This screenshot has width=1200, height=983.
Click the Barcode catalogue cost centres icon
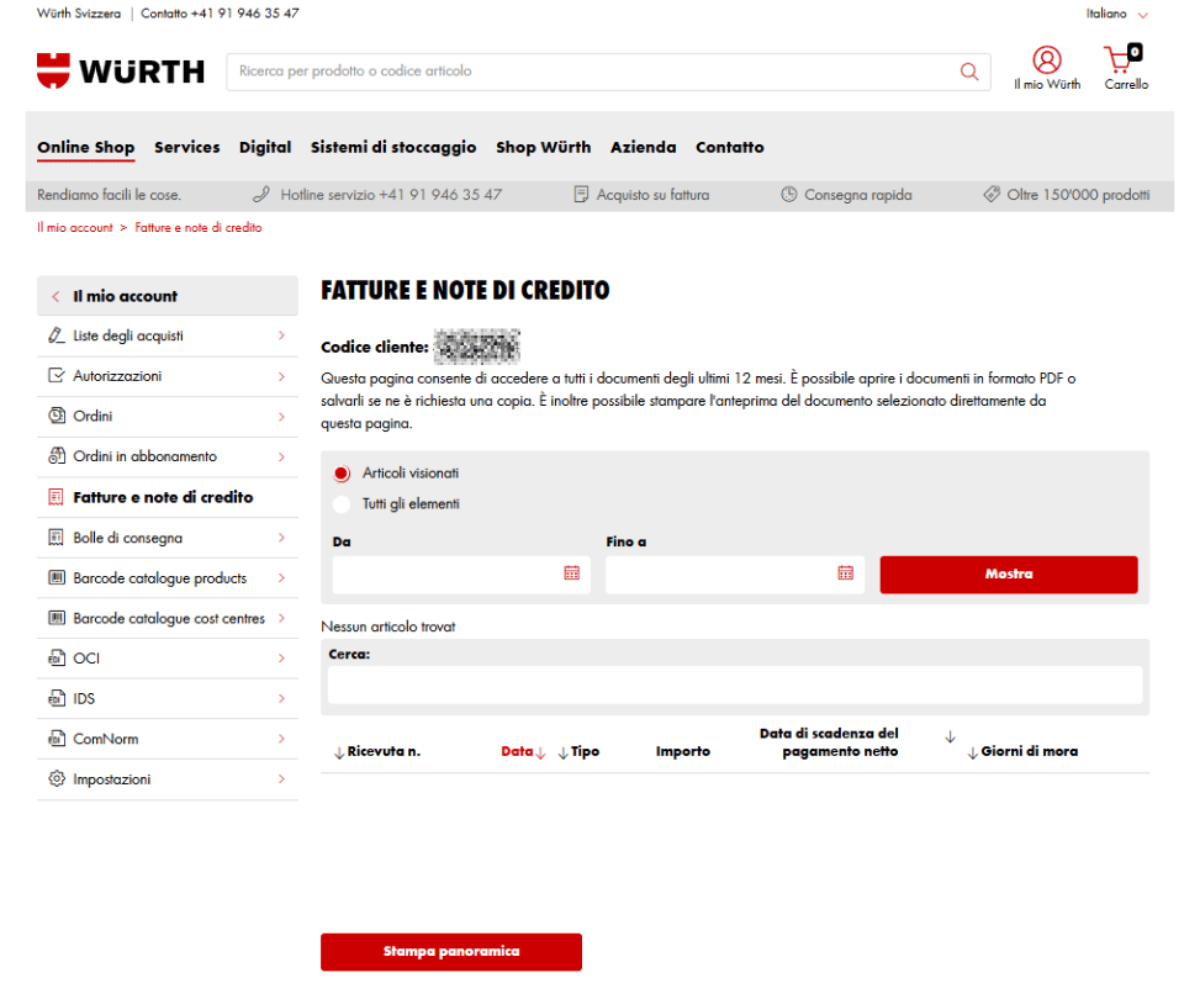coord(56,618)
